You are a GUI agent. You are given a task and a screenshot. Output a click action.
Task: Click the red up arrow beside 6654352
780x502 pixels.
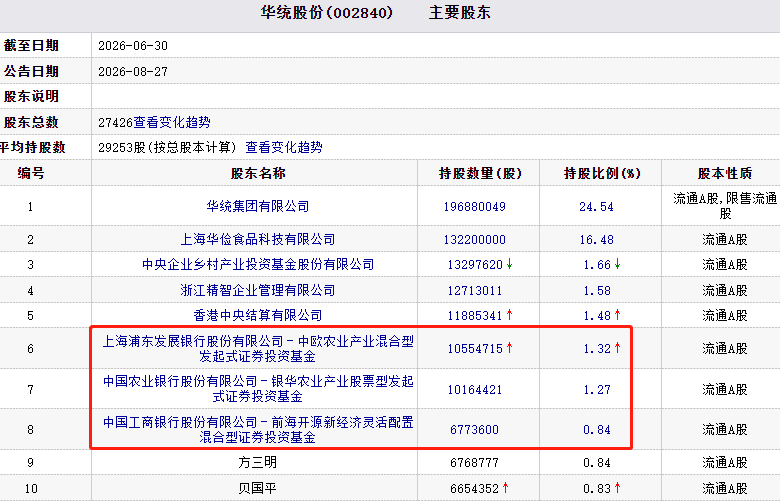505,488
